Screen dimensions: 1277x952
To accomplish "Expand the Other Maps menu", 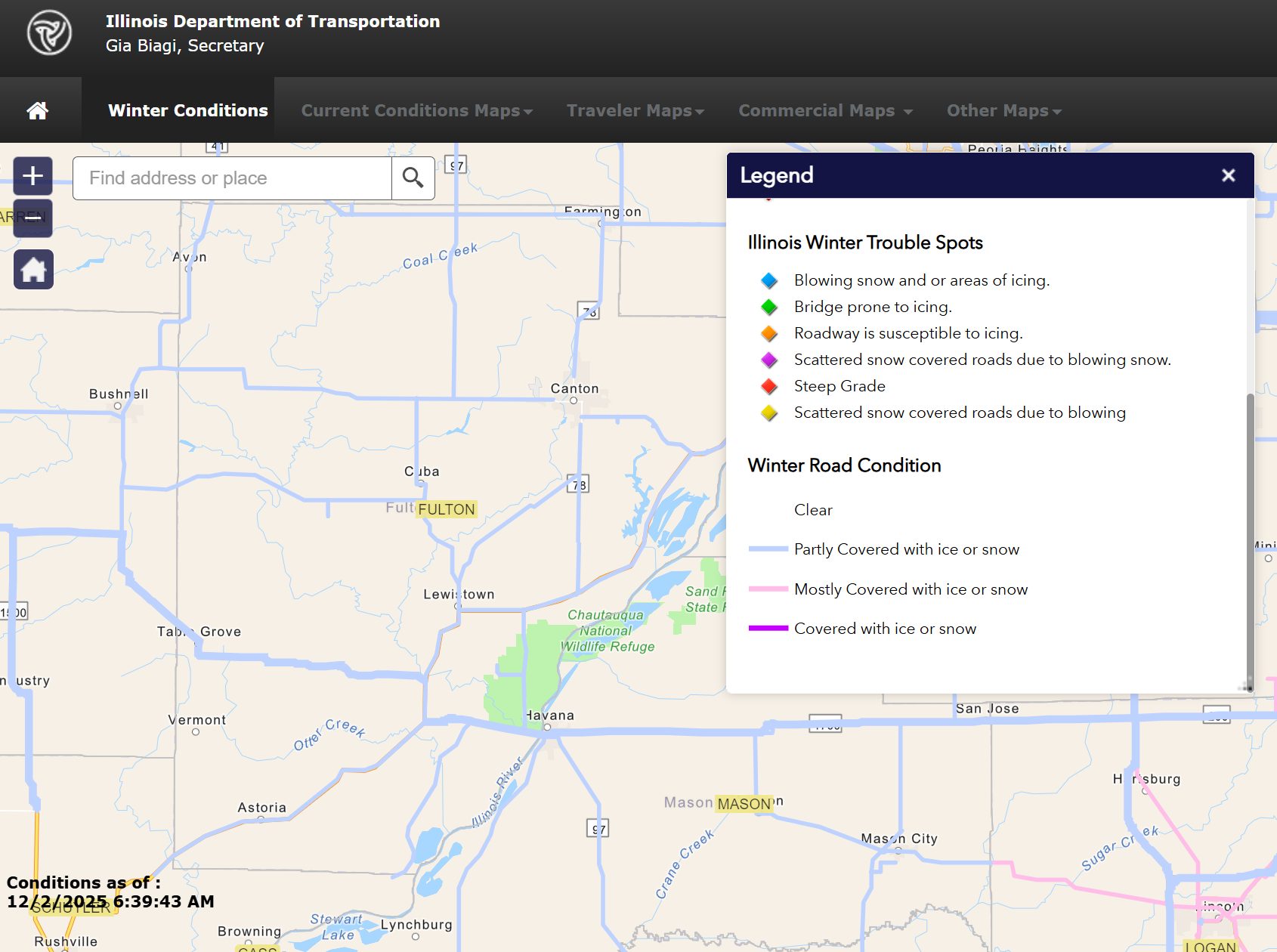I will click(x=1004, y=110).
